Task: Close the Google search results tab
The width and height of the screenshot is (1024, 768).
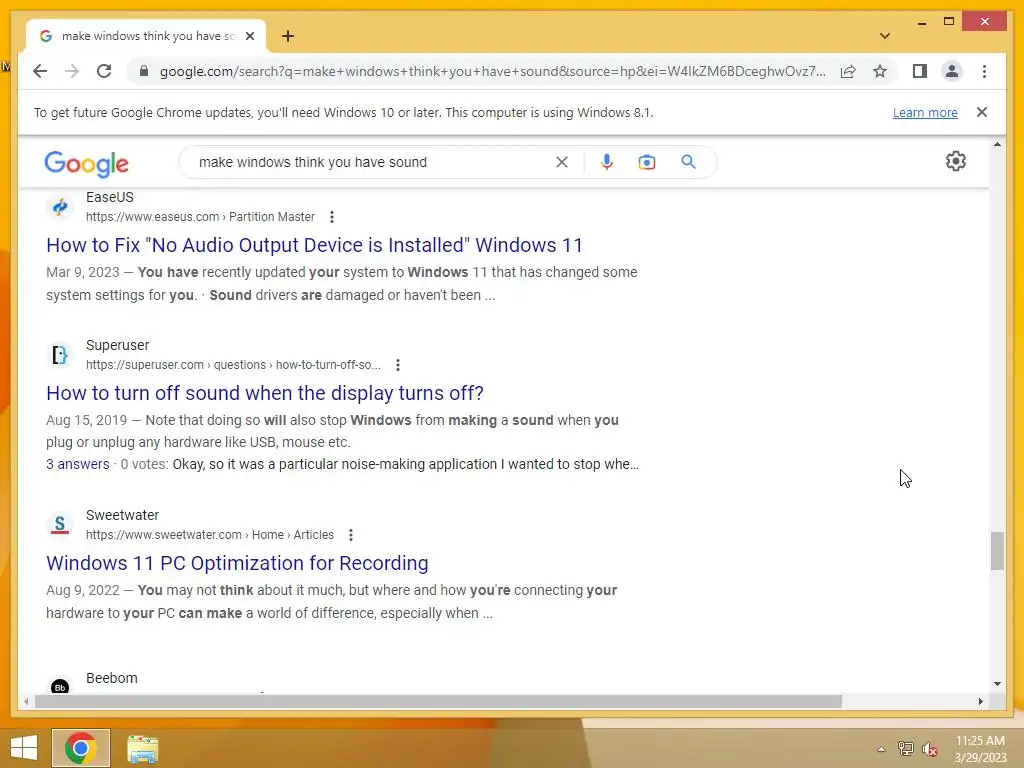Action: click(x=249, y=36)
